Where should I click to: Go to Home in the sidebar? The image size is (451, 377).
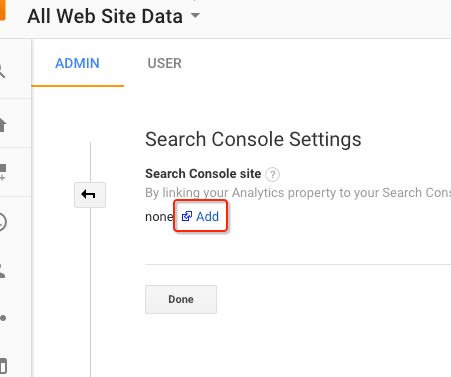(3, 125)
